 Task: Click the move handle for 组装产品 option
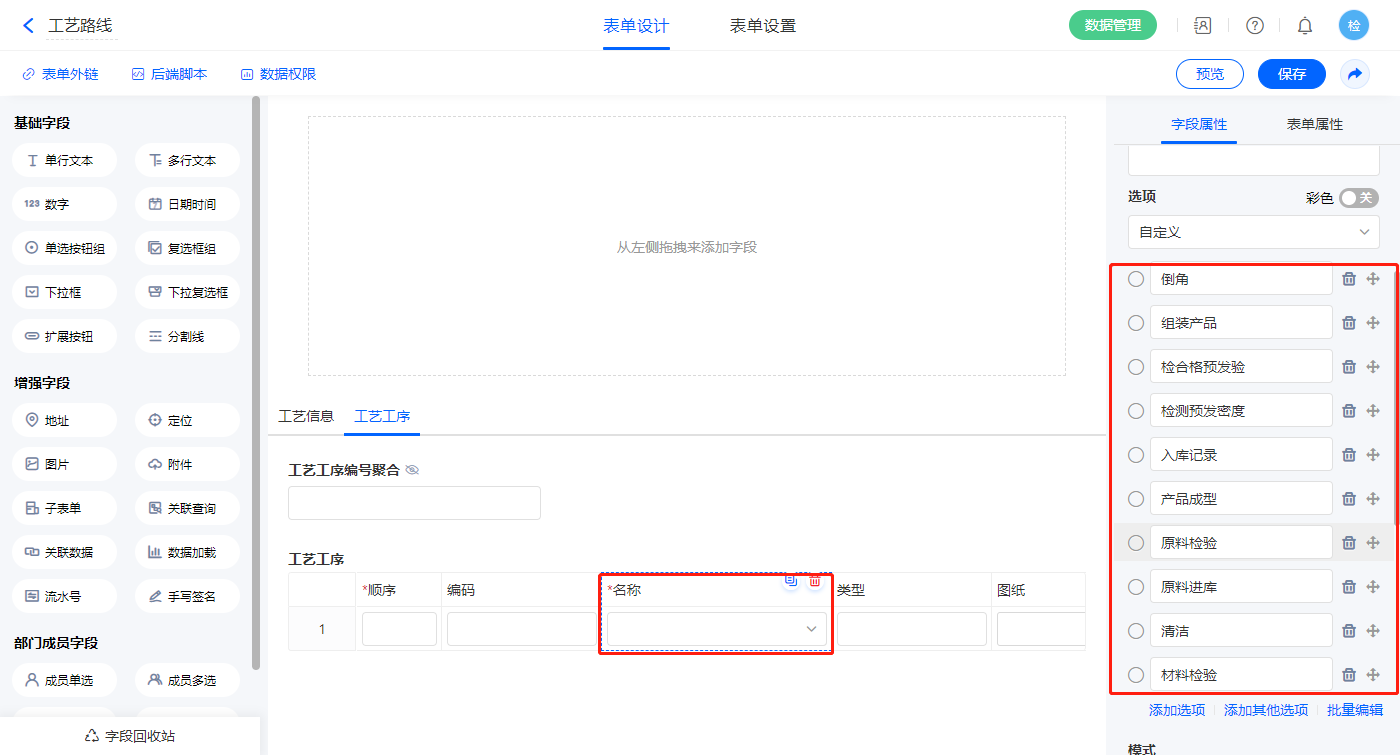click(x=1373, y=323)
